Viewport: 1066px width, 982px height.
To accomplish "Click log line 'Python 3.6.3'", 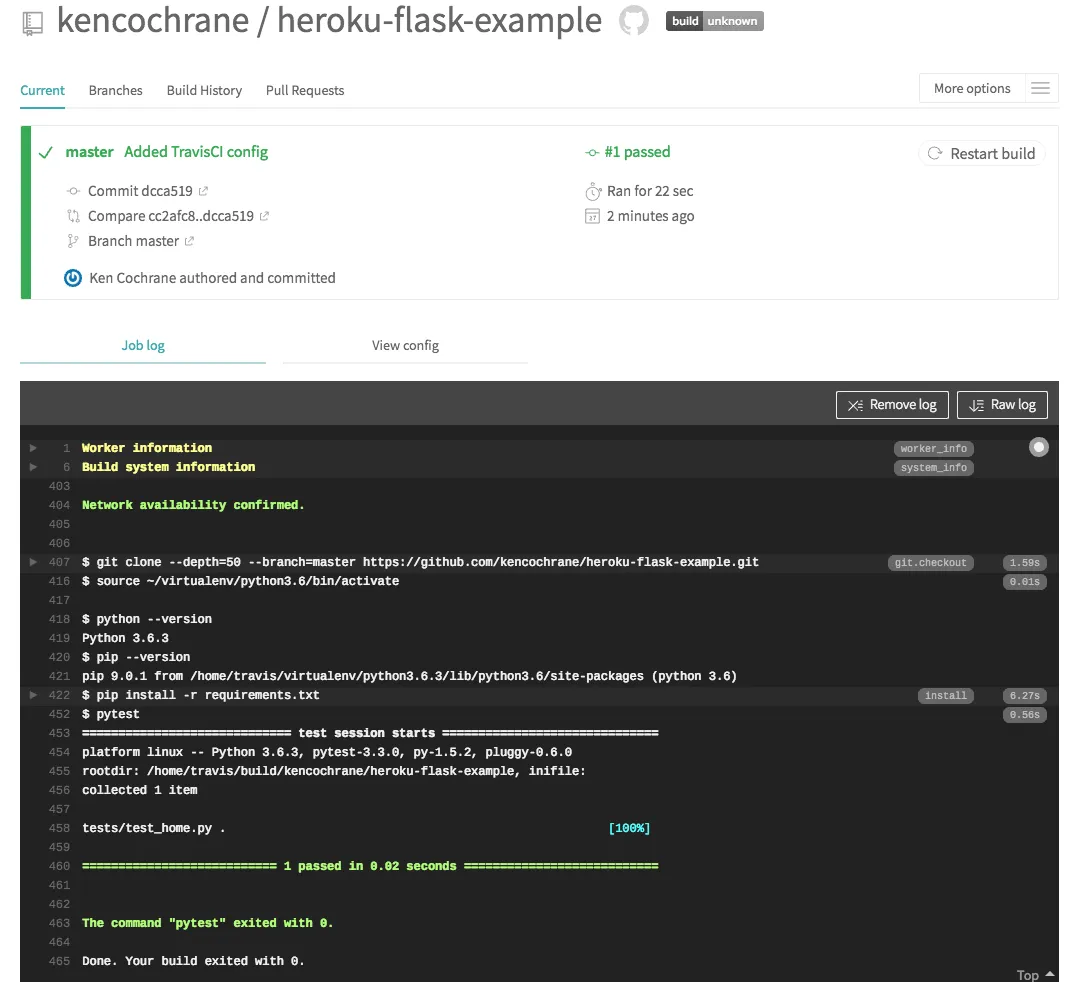I will [125, 638].
